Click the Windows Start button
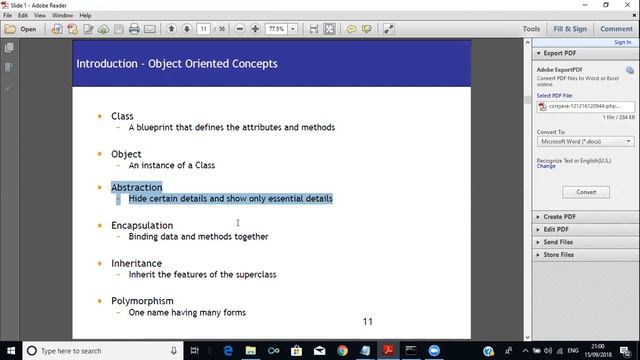The width and height of the screenshot is (640, 360). pyautogui.click(x=11, y=351)
